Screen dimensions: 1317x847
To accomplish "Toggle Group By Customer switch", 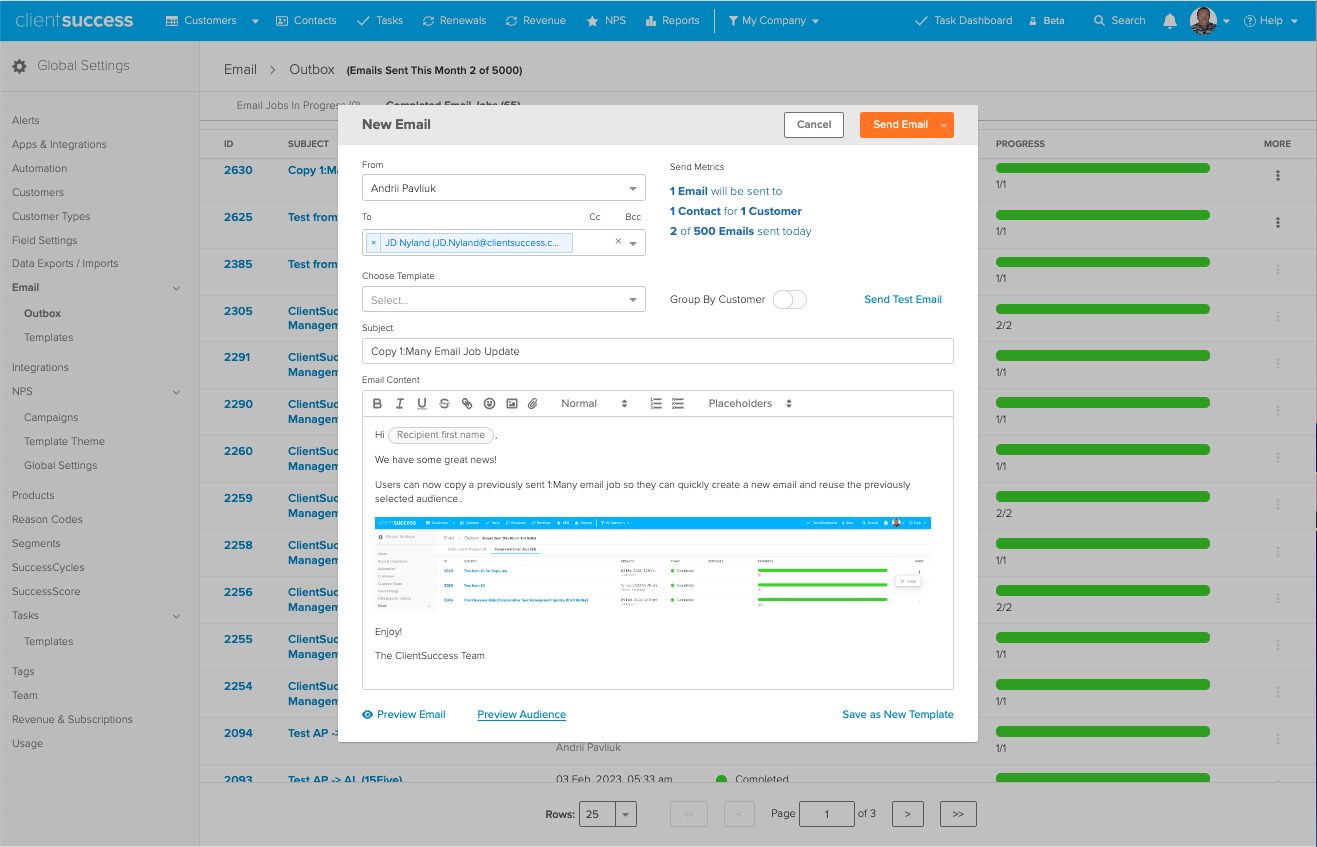I will [790, 299].
